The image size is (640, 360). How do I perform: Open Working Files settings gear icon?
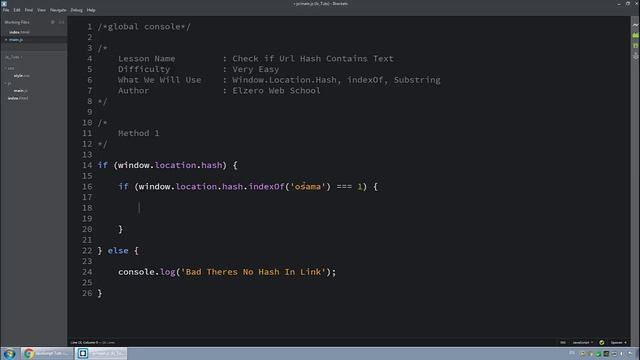pyautogui.click(x=53, y=22)
